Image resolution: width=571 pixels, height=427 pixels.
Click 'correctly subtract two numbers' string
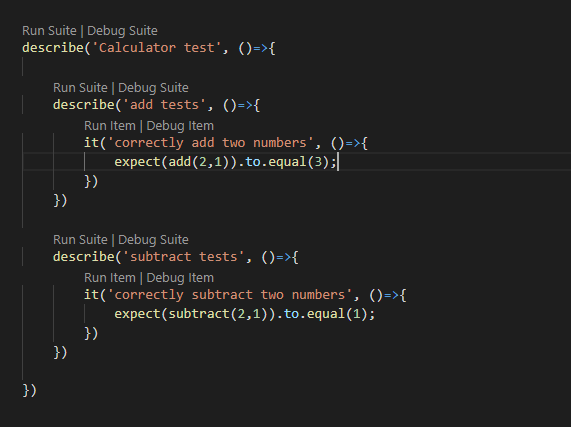[230, 295]
